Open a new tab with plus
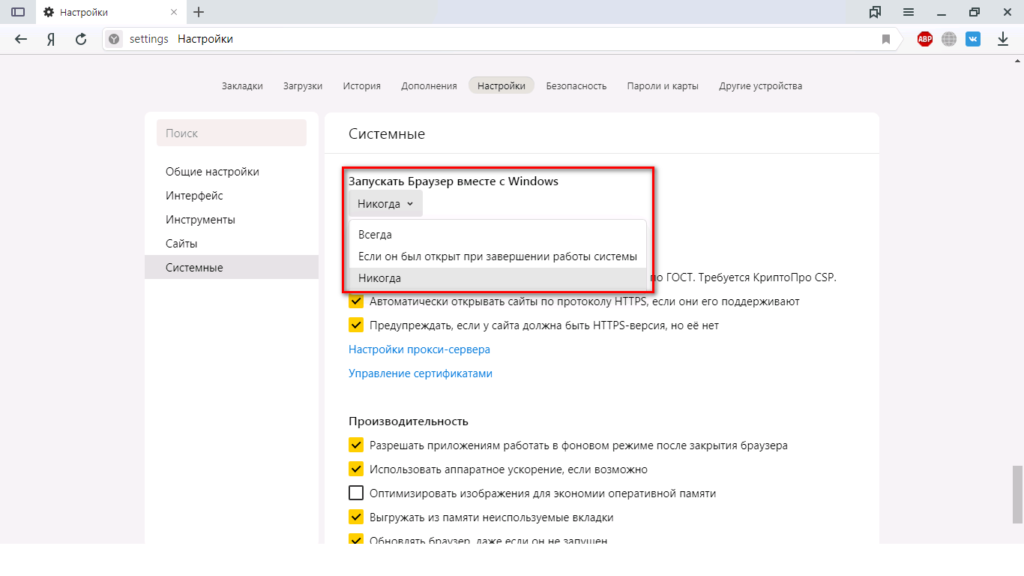Viewport: 1024px width, 576px height. (199, 12)
